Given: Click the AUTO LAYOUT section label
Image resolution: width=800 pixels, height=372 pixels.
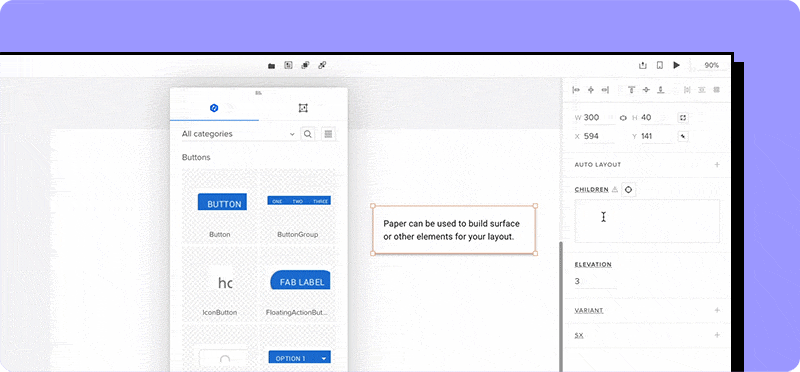Looking at the screenshot, I should tap(597, 165).
